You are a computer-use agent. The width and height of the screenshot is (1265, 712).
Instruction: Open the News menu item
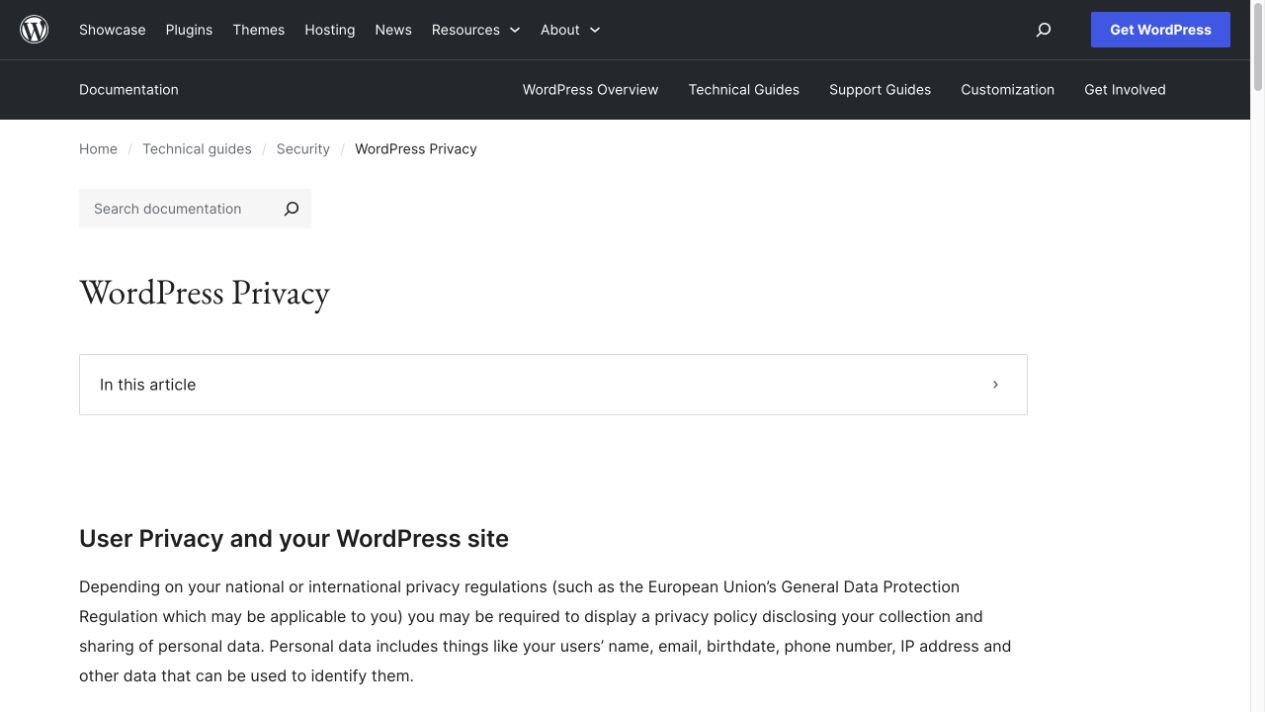[x=393, y=30]
